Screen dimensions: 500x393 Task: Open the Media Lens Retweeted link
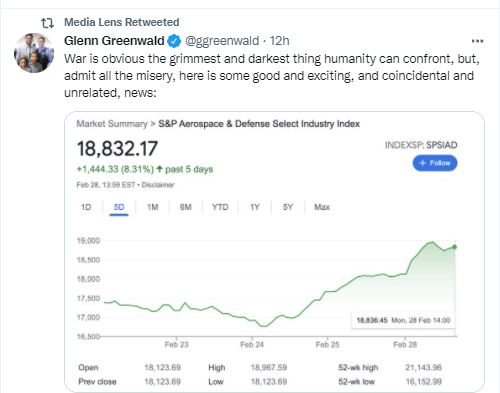[x=122, y=22]
